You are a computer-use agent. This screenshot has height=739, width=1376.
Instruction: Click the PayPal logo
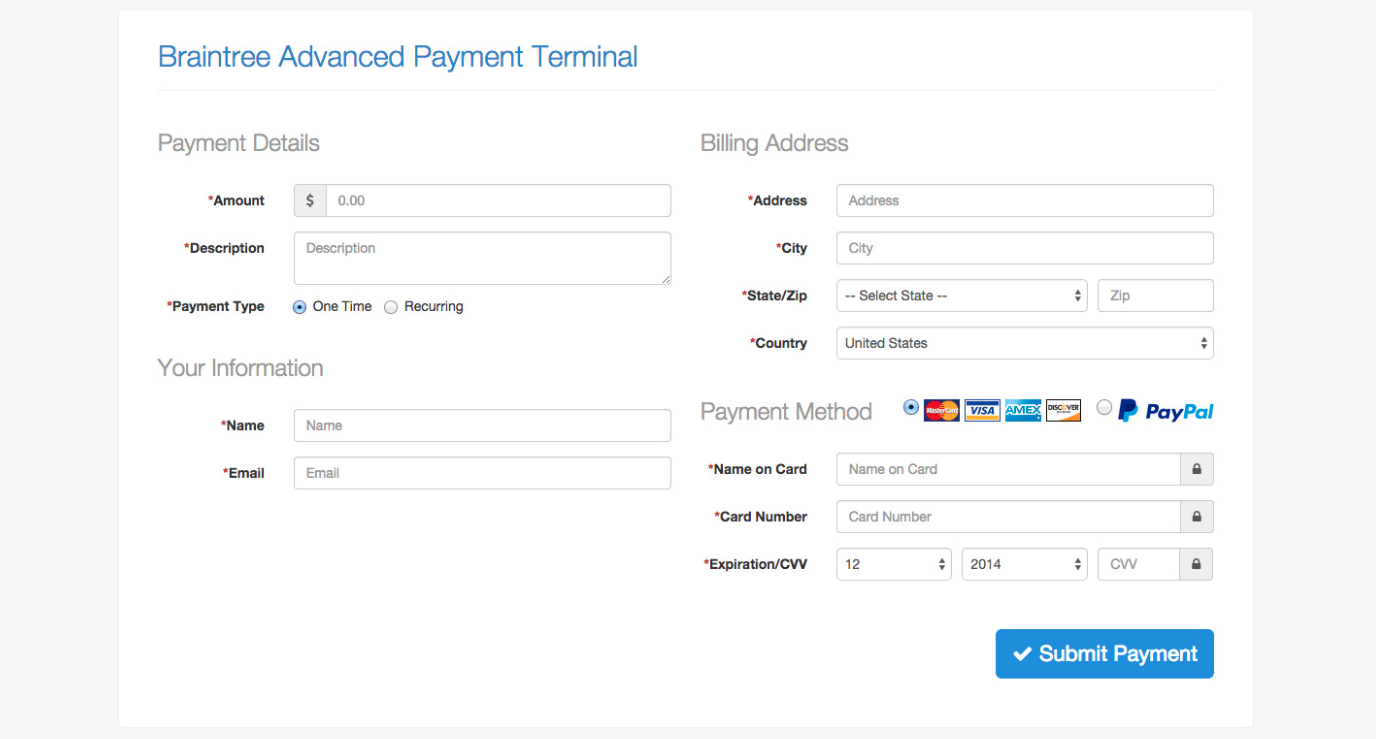(1166, 411)
